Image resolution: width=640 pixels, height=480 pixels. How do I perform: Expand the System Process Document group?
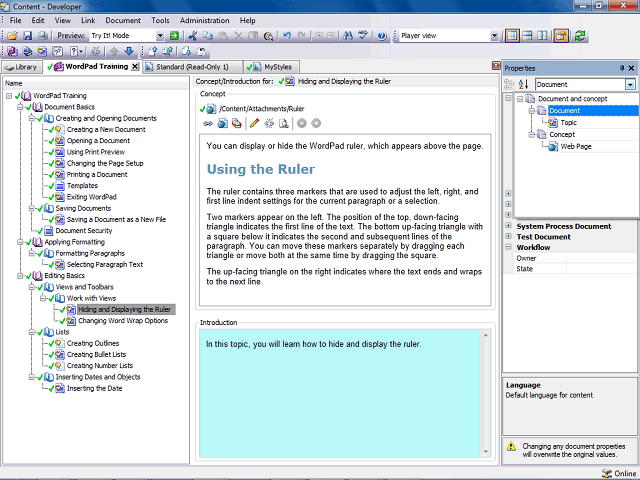(508, 225)
